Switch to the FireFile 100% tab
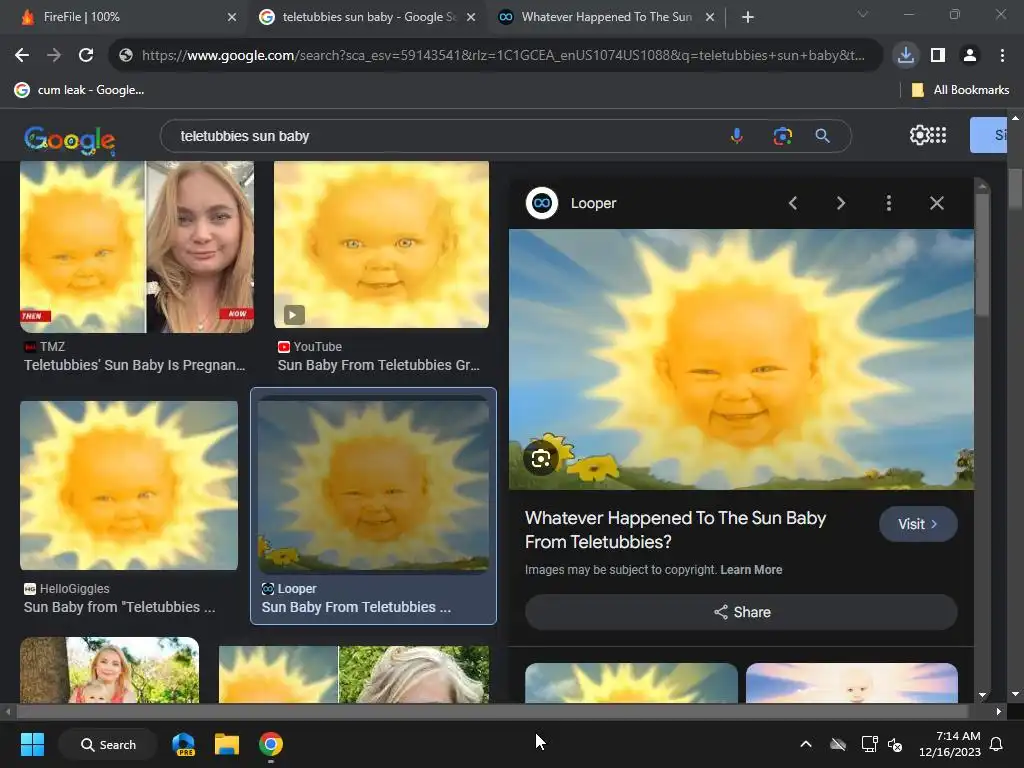 point(124,17)
